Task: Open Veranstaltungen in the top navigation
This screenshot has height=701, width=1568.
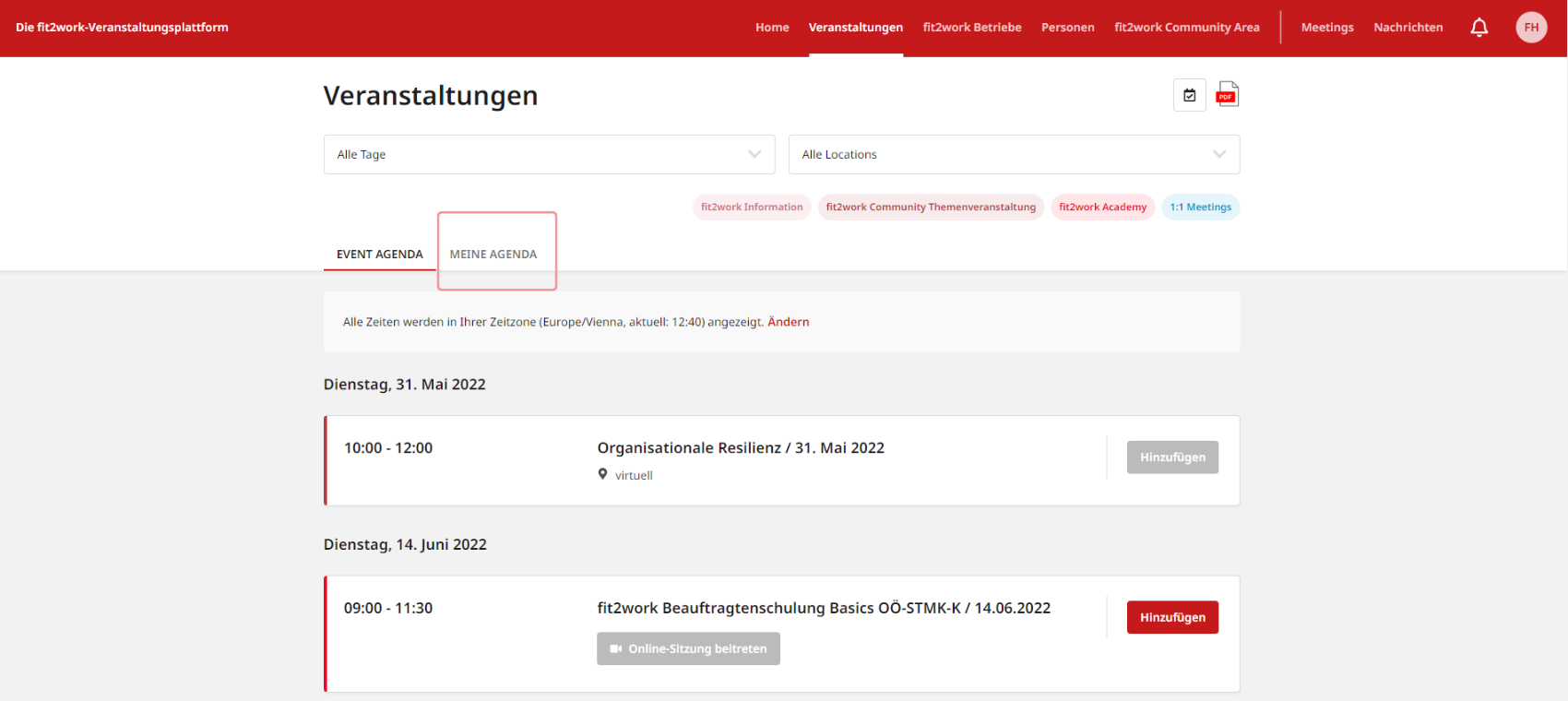Action: [856, 28]
